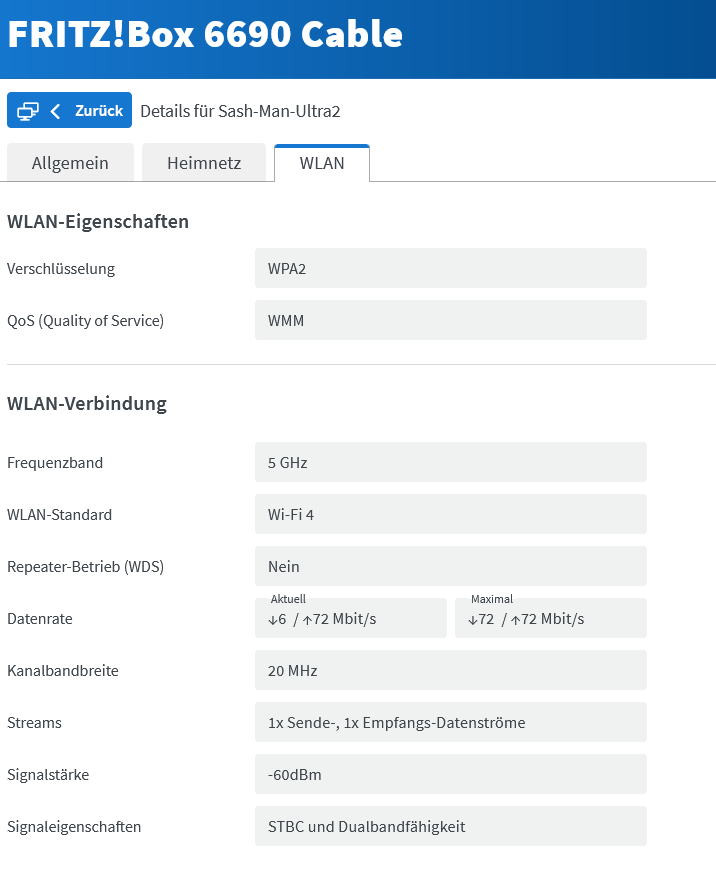Click the Kanalbandbreite label
This screenshot has width=716, height=873.
63,671
